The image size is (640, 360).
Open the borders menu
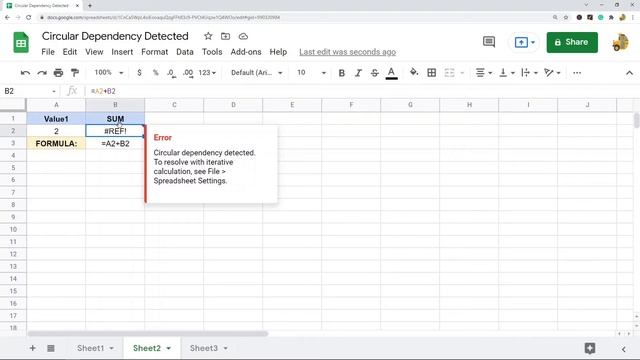coord(431,73)
